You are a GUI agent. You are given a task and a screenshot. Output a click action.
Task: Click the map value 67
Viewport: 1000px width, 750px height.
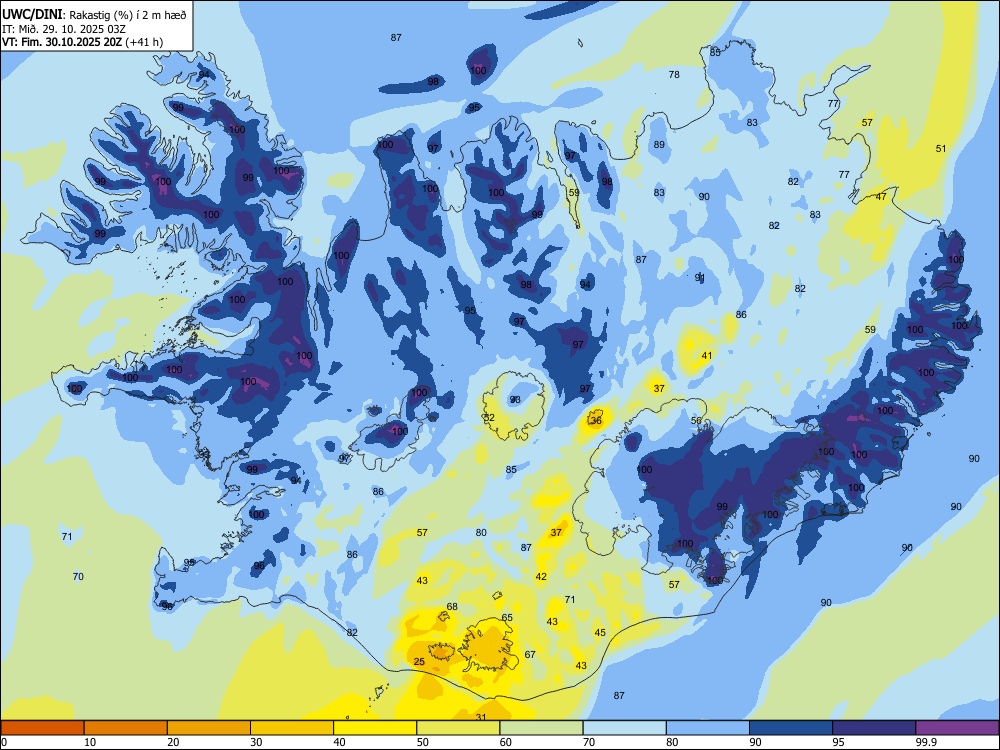tap(530, 654)
